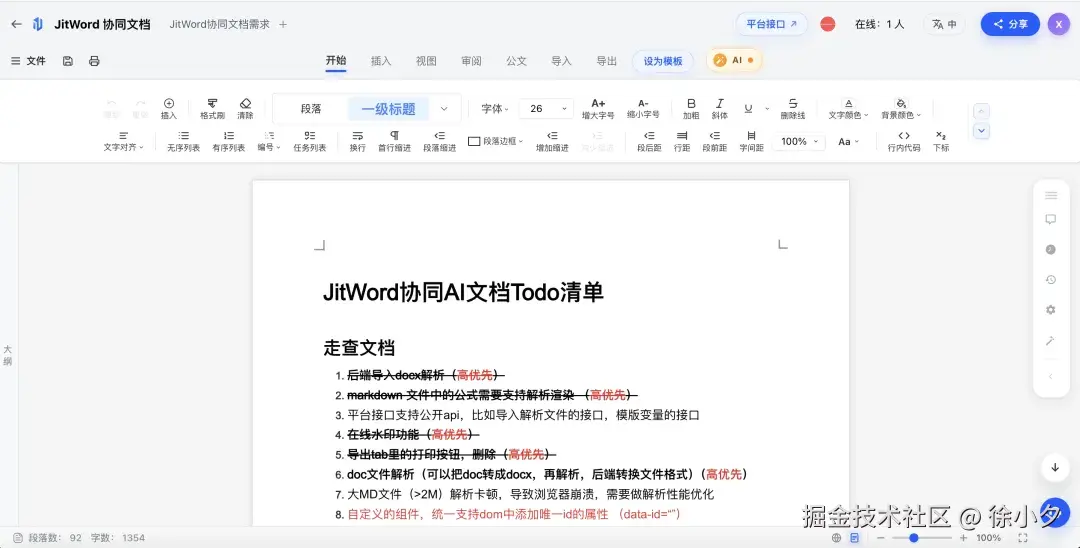Open the 文件 hamburger menu
This screenshot has width=1080, height=548.
[x=28, y=61]
